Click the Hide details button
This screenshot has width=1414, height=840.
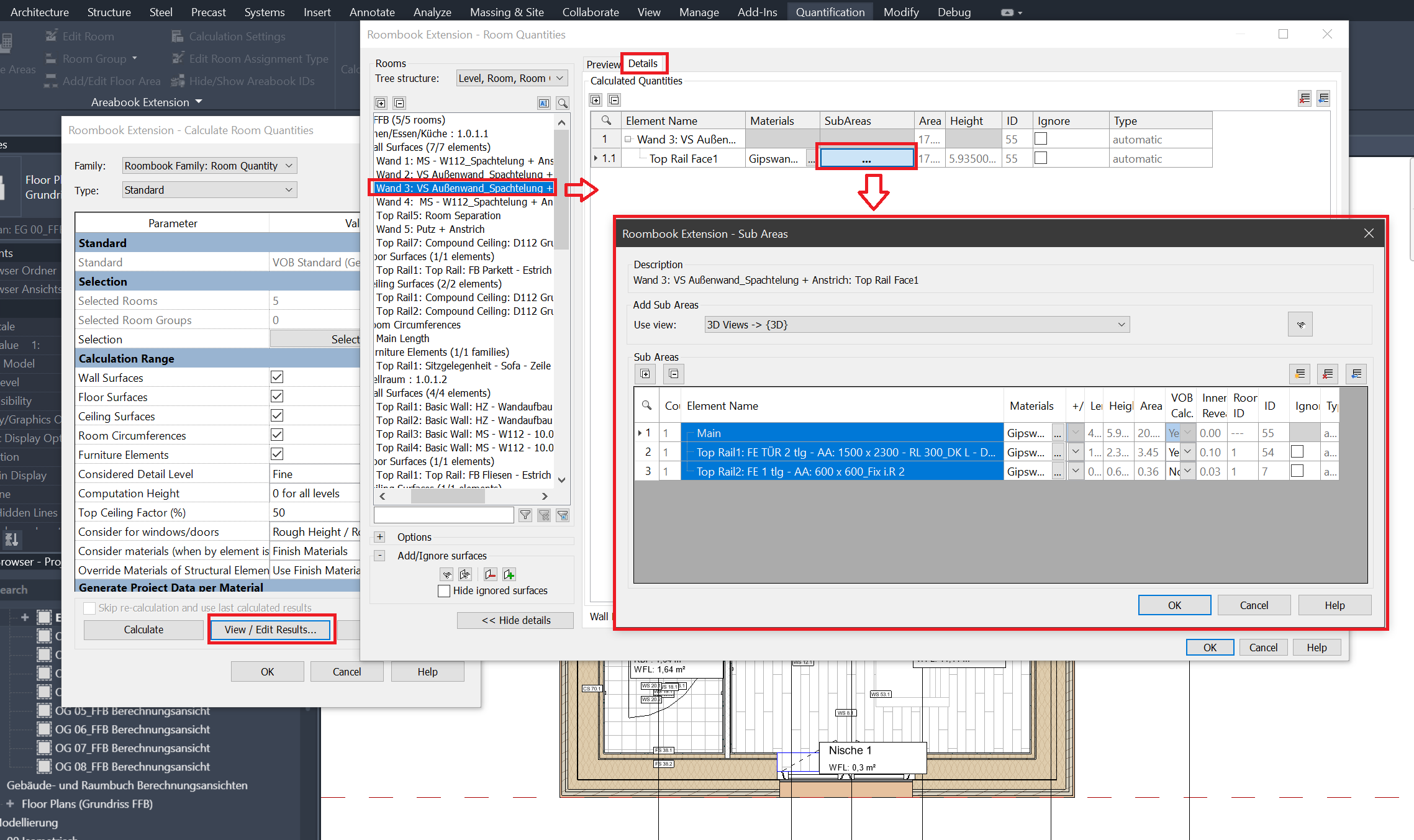(515, 620)
